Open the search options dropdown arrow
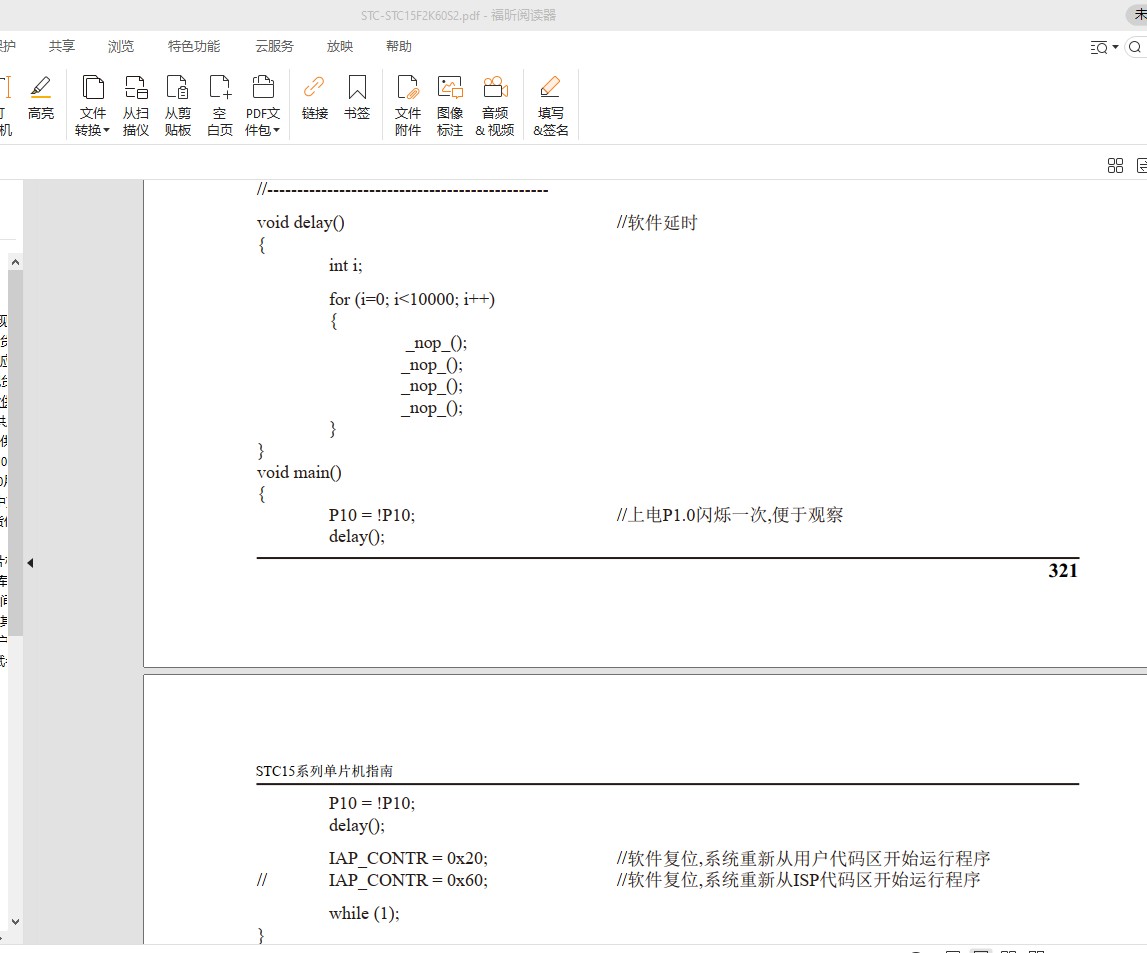 tap(1115, 48)
